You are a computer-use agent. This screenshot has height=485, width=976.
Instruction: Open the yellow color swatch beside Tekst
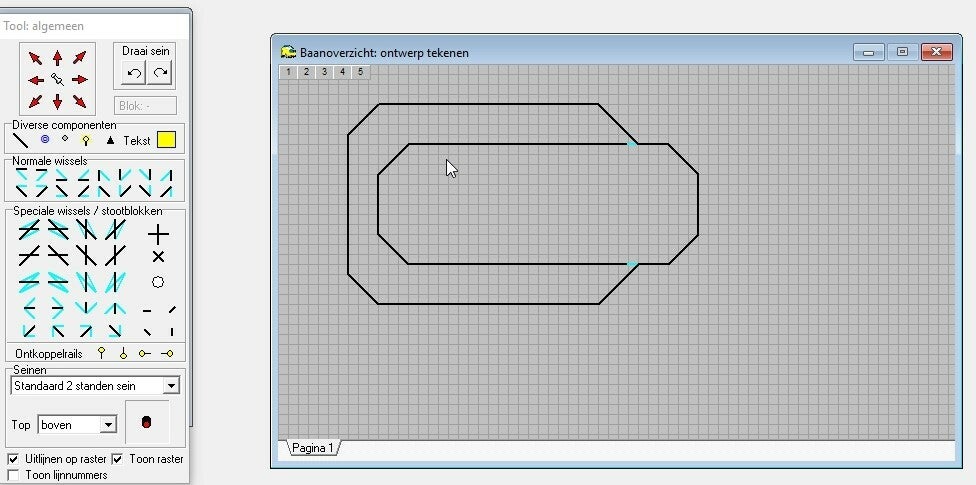coord(166,140)
